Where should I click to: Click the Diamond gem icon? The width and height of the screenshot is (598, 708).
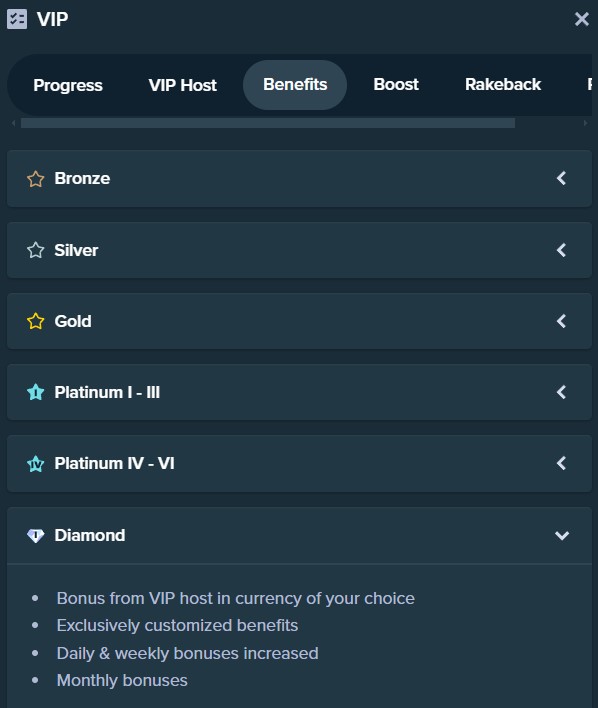tap(36, 536)
